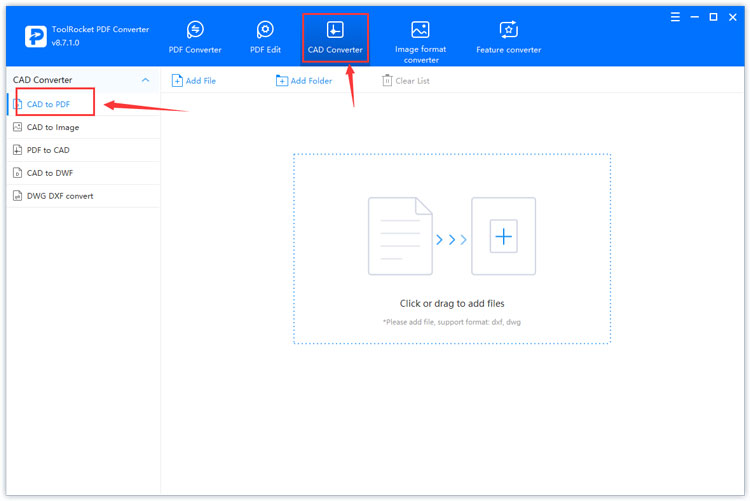Click the Clear List trash icon
Viewport: 750px width, 501px height.
pyautogui.click(x=387, y=80)
